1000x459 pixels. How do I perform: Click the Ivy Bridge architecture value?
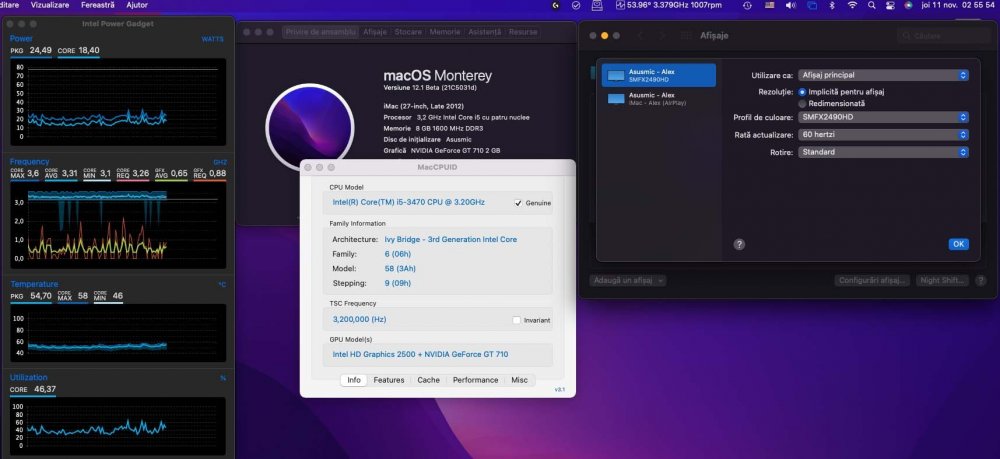451,240
